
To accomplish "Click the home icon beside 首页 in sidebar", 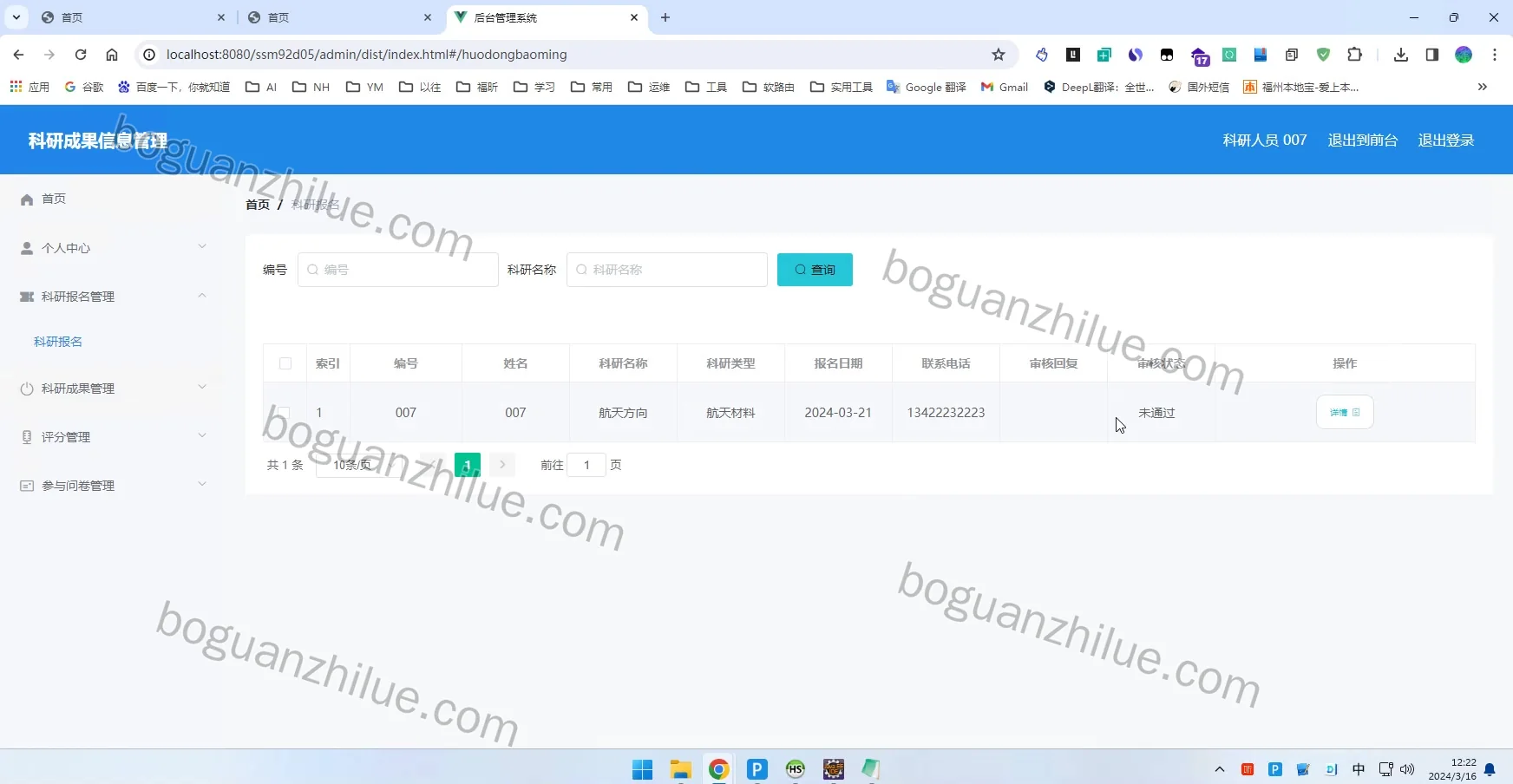I will (27, 199).
